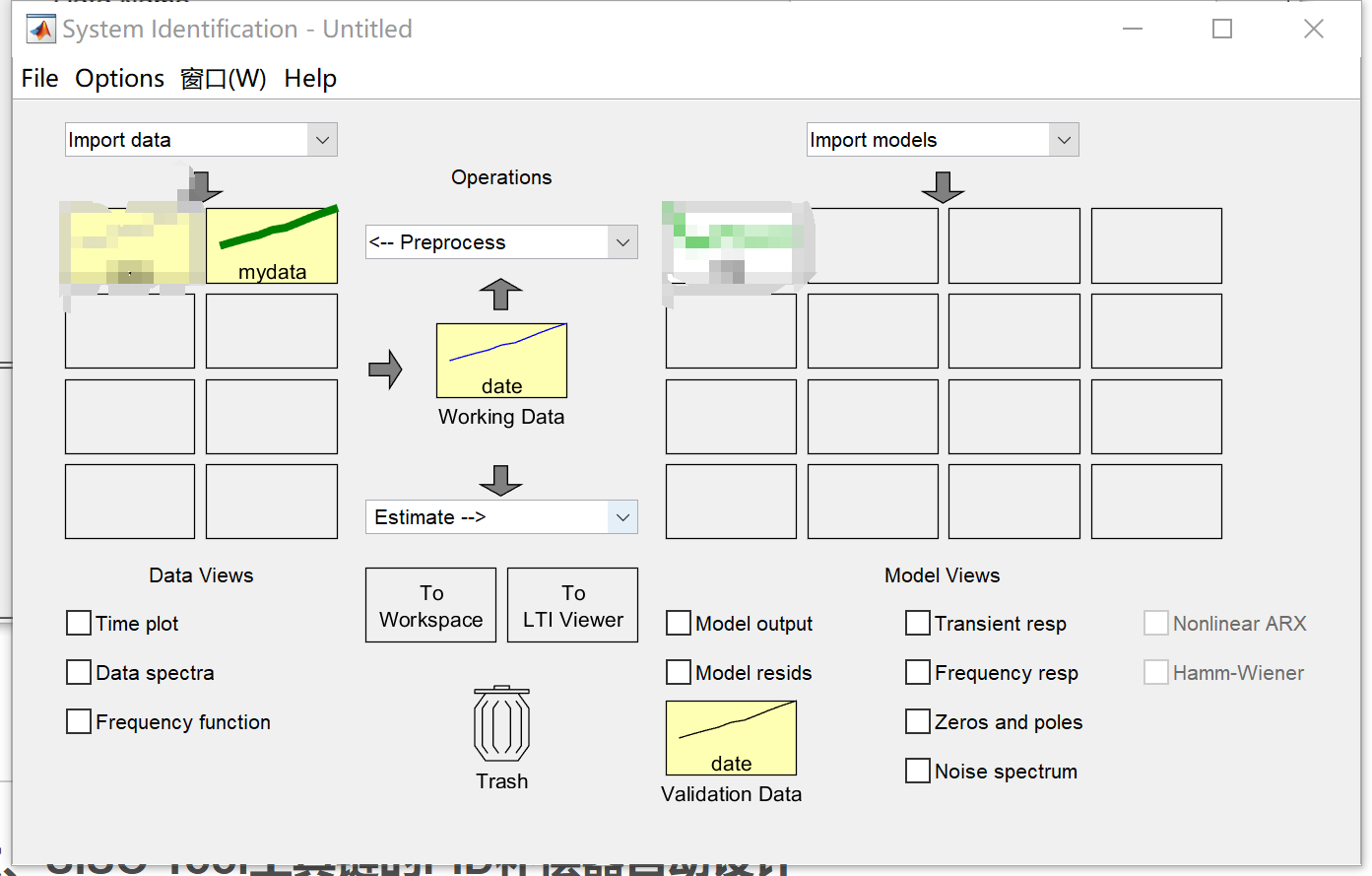
Task: Click the down arrow above Estimate dropdown
Action: point(500,480)
